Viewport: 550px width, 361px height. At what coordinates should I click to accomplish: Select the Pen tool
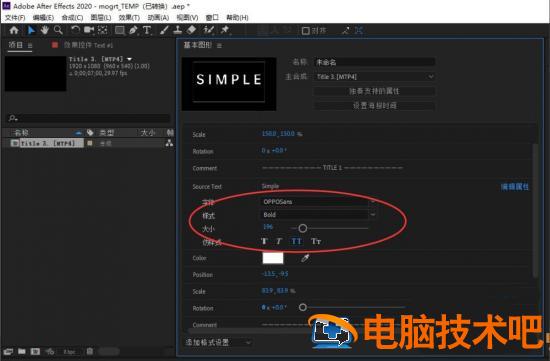tap(133, 31)
